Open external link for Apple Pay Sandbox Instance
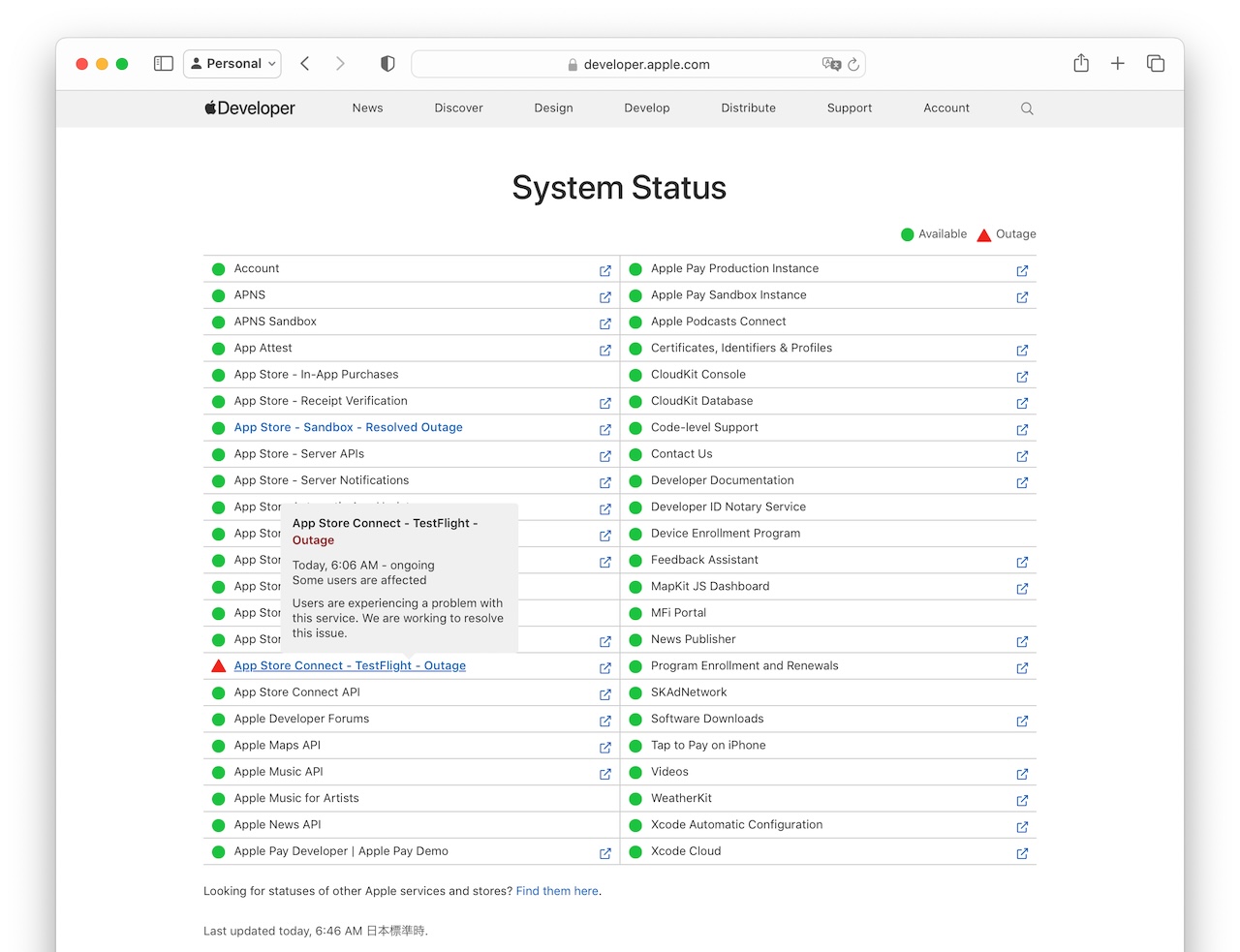Screen dimensions: 1240x952 tap(1022, 297)
